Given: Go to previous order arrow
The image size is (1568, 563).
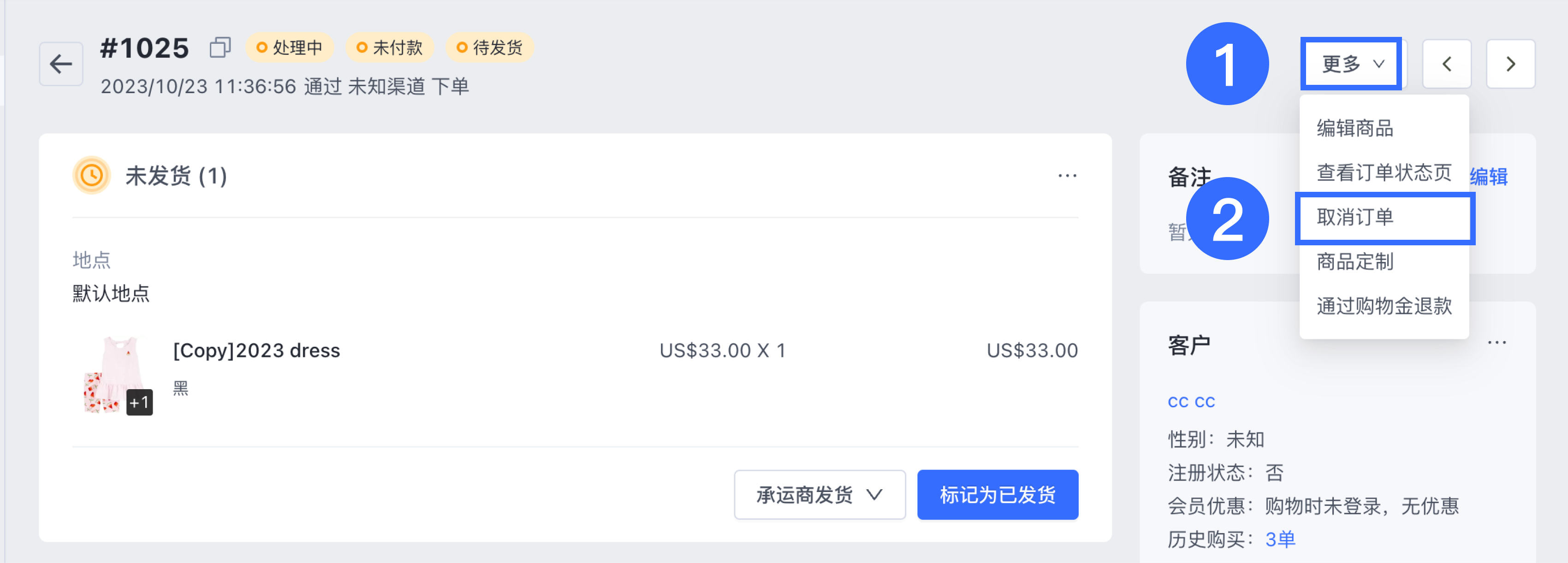Looking at the screenshot, I should tap(1446, 64).
